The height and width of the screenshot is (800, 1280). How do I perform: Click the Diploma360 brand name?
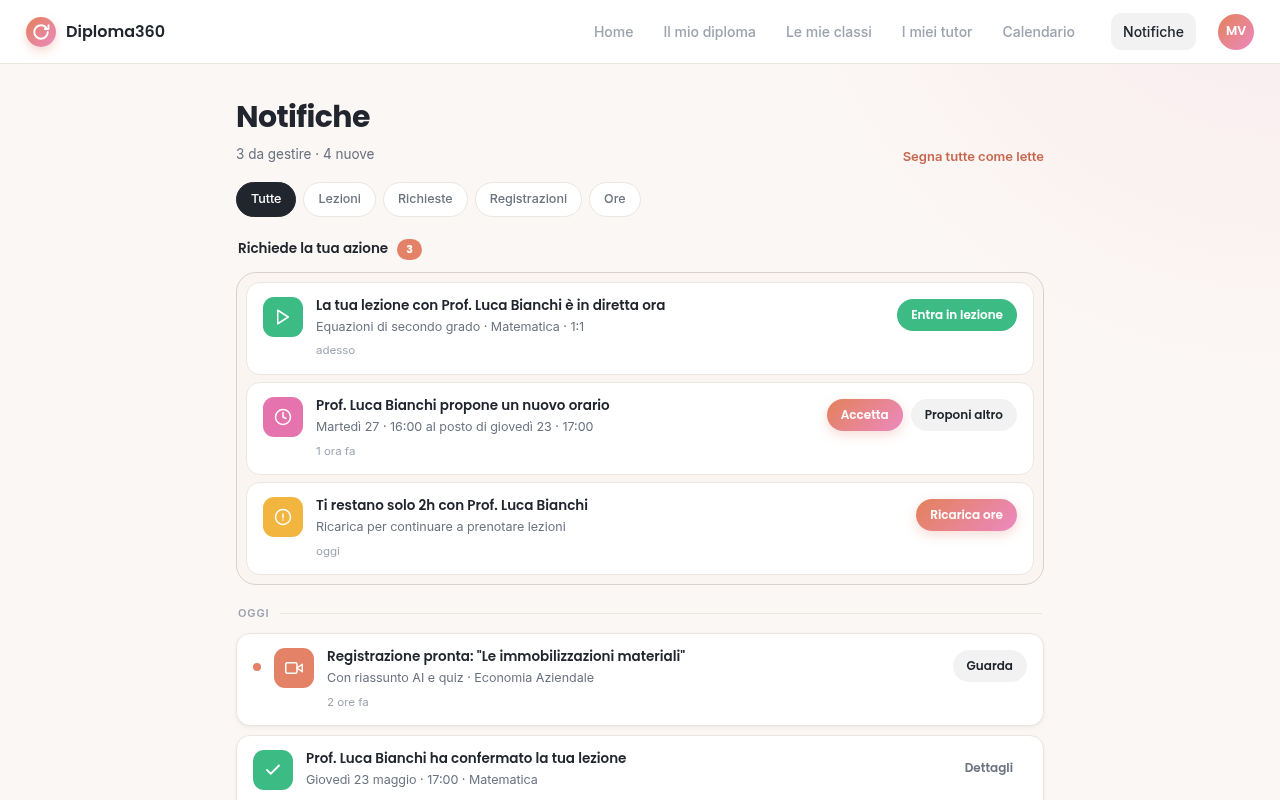pos(115,32)
